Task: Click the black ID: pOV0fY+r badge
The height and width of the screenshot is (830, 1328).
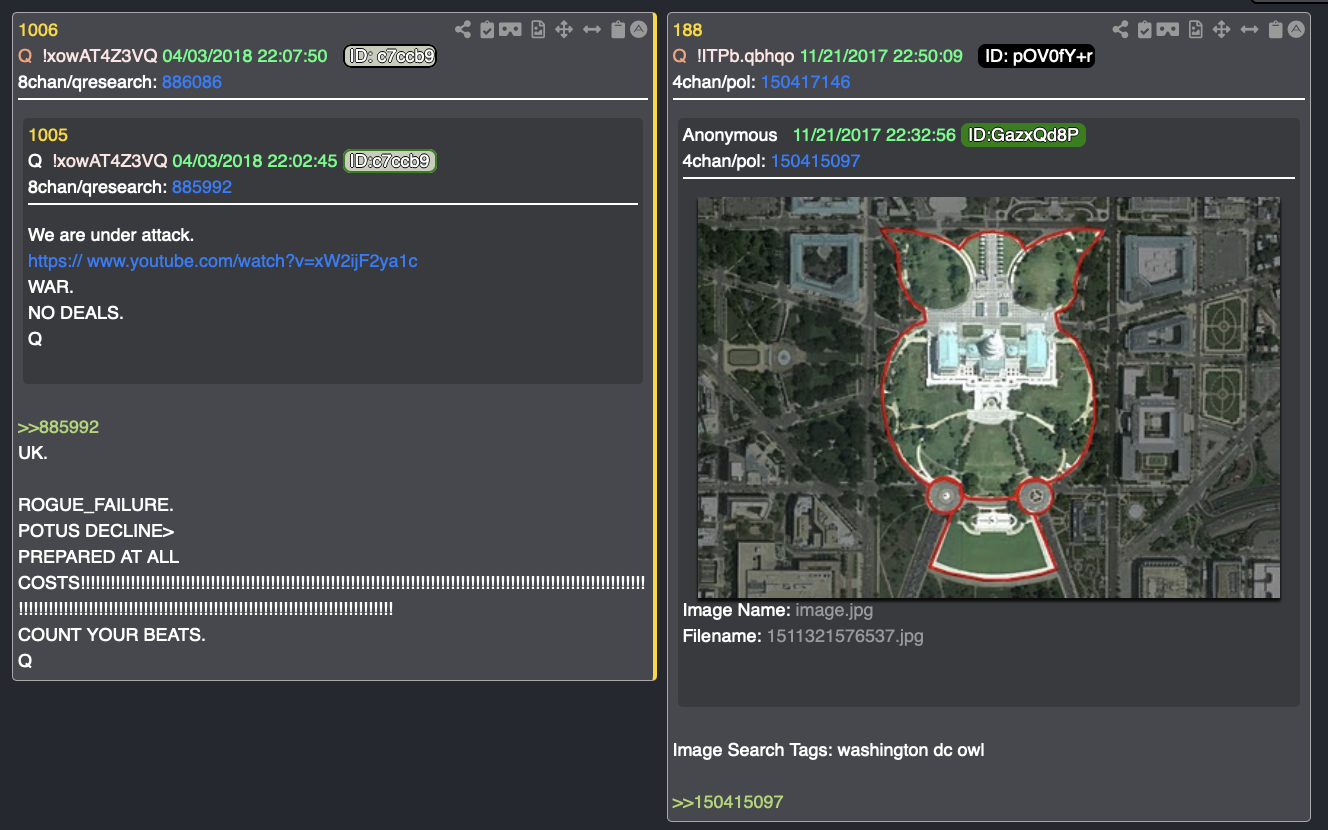Action: pos(1036,56)
